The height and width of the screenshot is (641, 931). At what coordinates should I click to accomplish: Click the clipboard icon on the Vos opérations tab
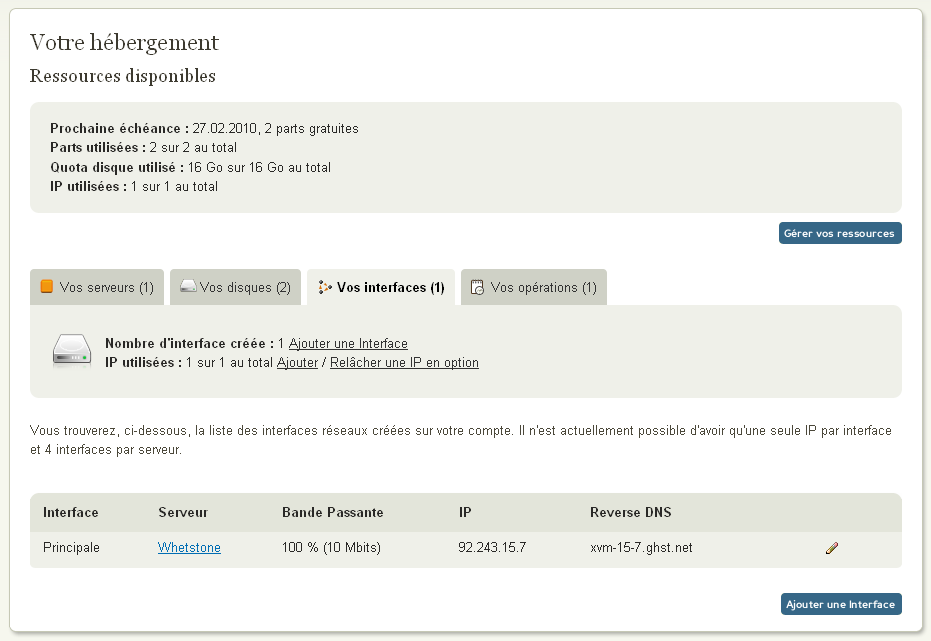click(x=478, y=288)
